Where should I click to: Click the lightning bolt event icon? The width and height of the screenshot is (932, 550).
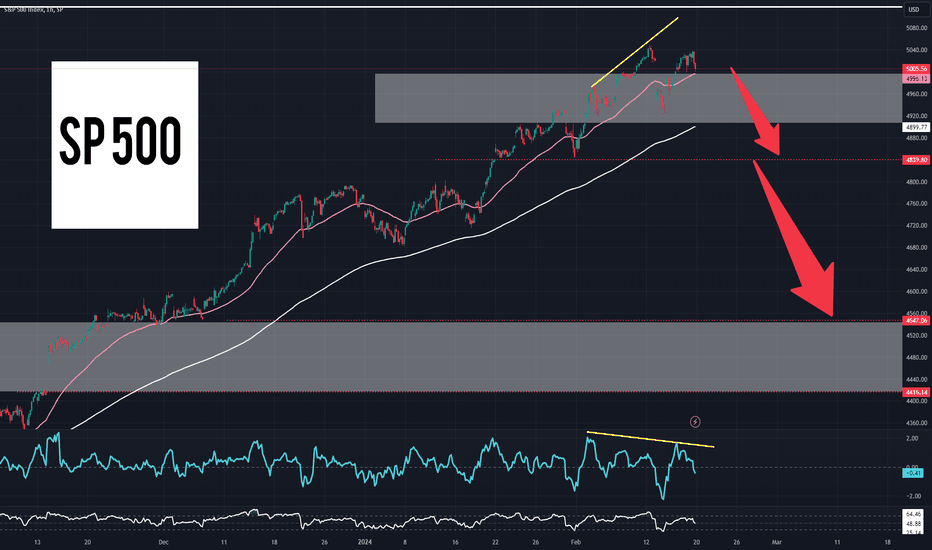[695, 422]
